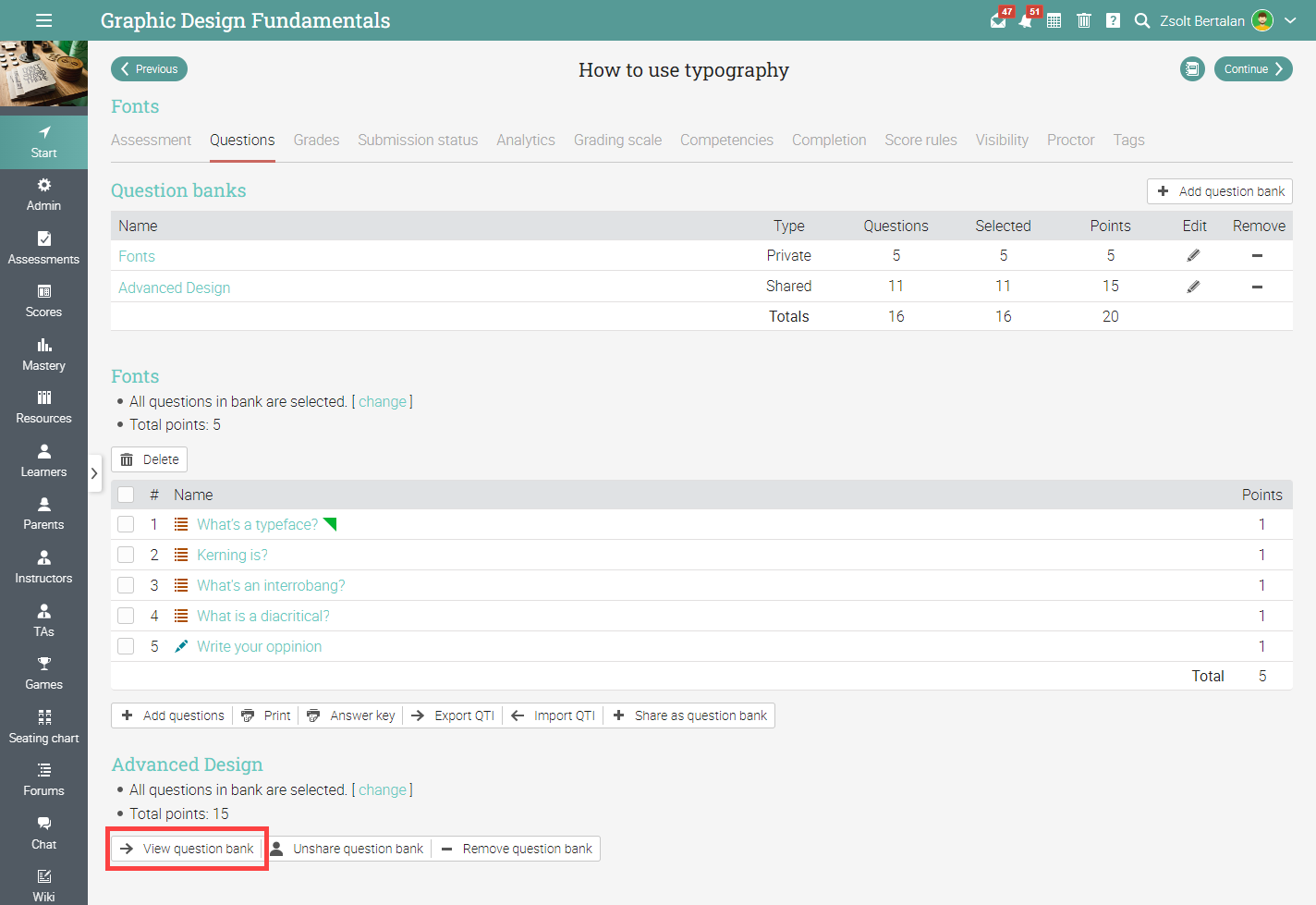Click the course thumbnail image
This screenshot has height=905, width=1316.
(43, 73)
